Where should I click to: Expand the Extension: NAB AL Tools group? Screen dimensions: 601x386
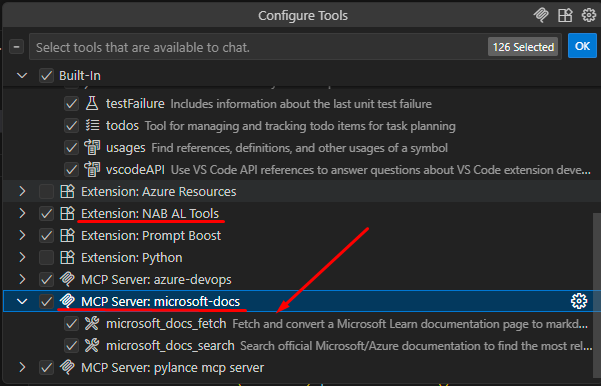[x=22, y=213]
